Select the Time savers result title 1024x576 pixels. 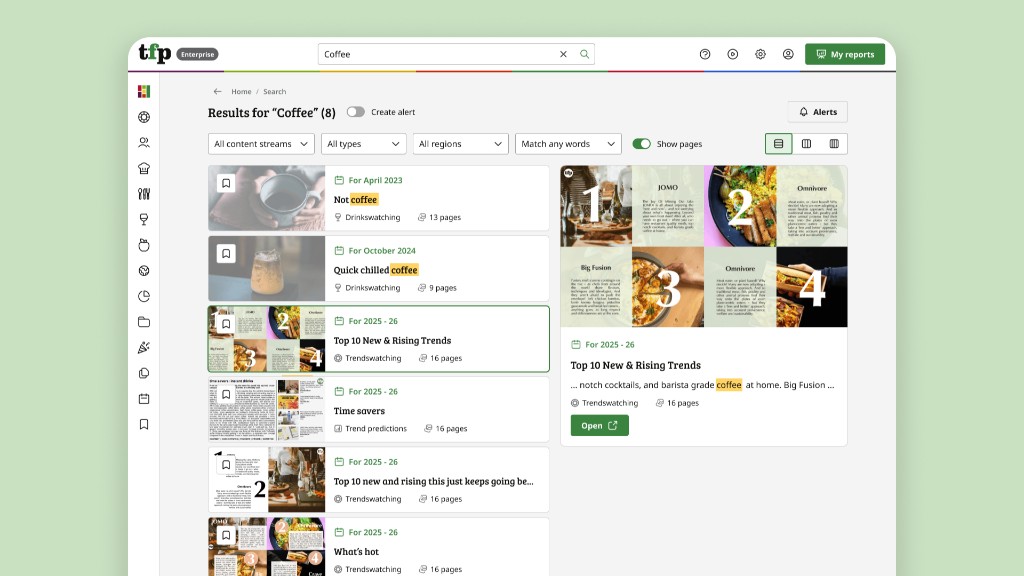pyautogui.click(x=359, y=411)
